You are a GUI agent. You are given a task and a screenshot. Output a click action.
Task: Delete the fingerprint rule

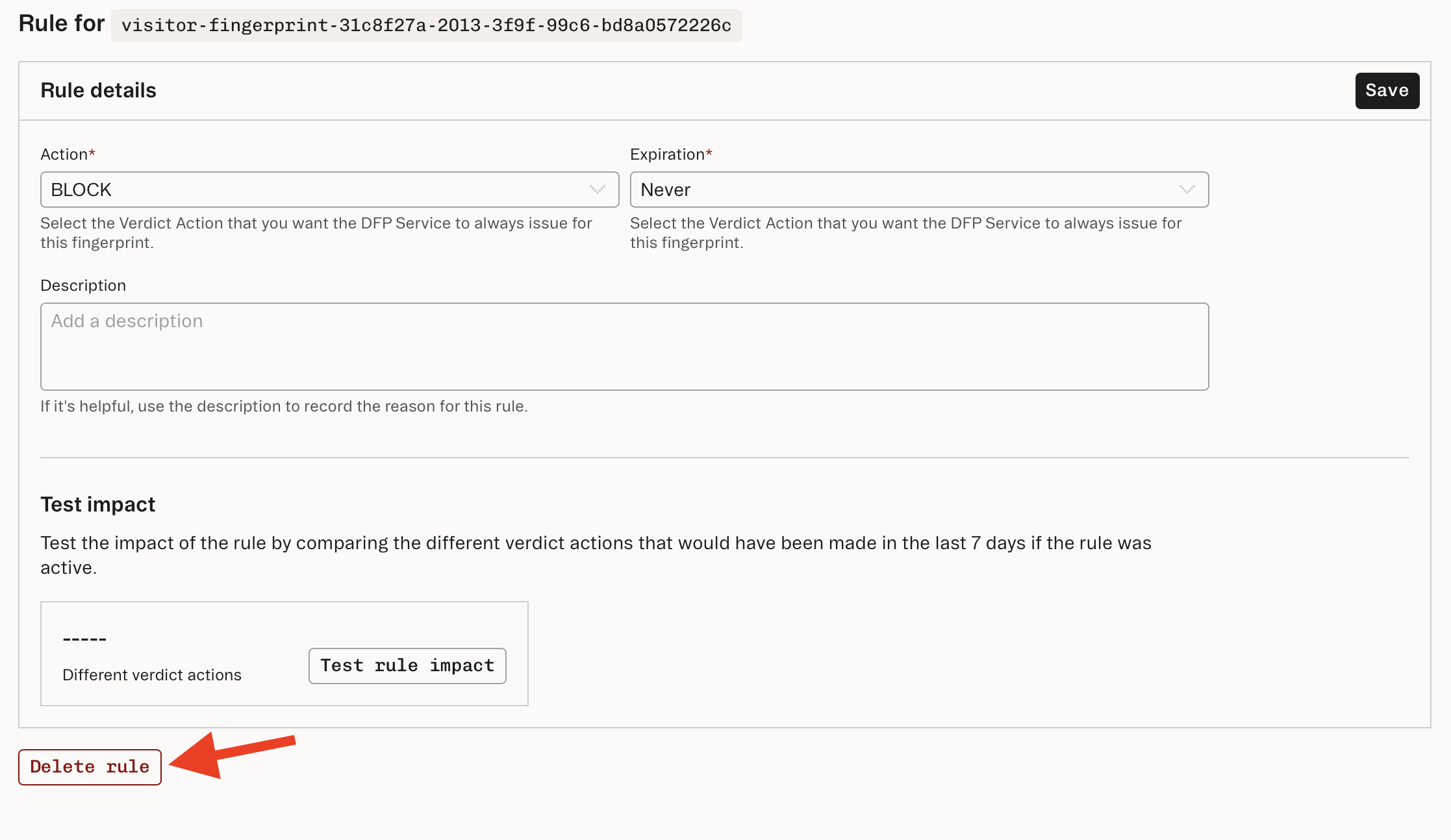pyautogui.click(x=90, y=767)
